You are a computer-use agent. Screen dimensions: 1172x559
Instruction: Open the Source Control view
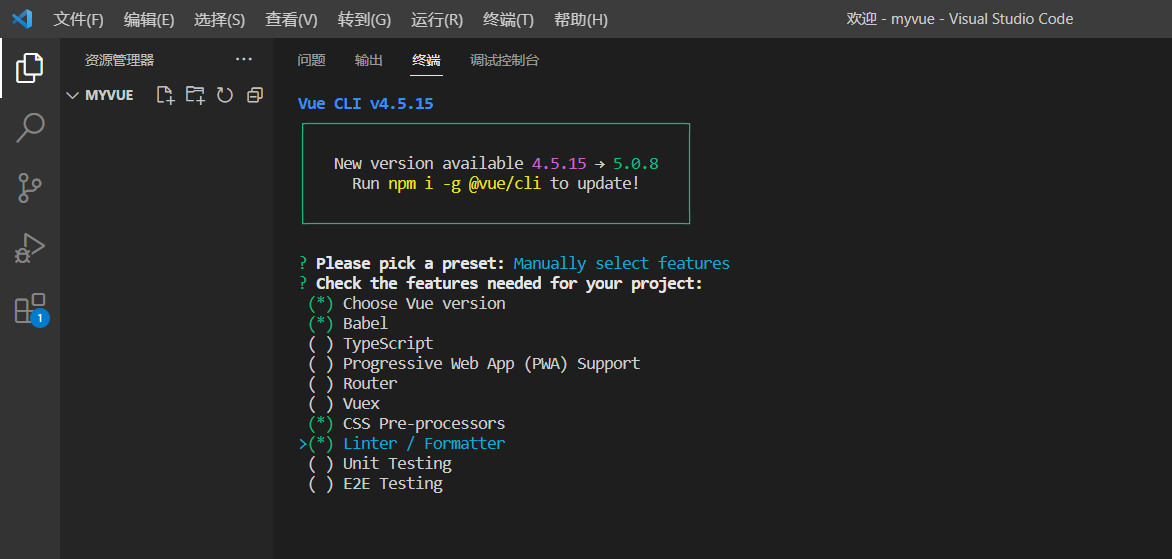[x=29, y=188]
